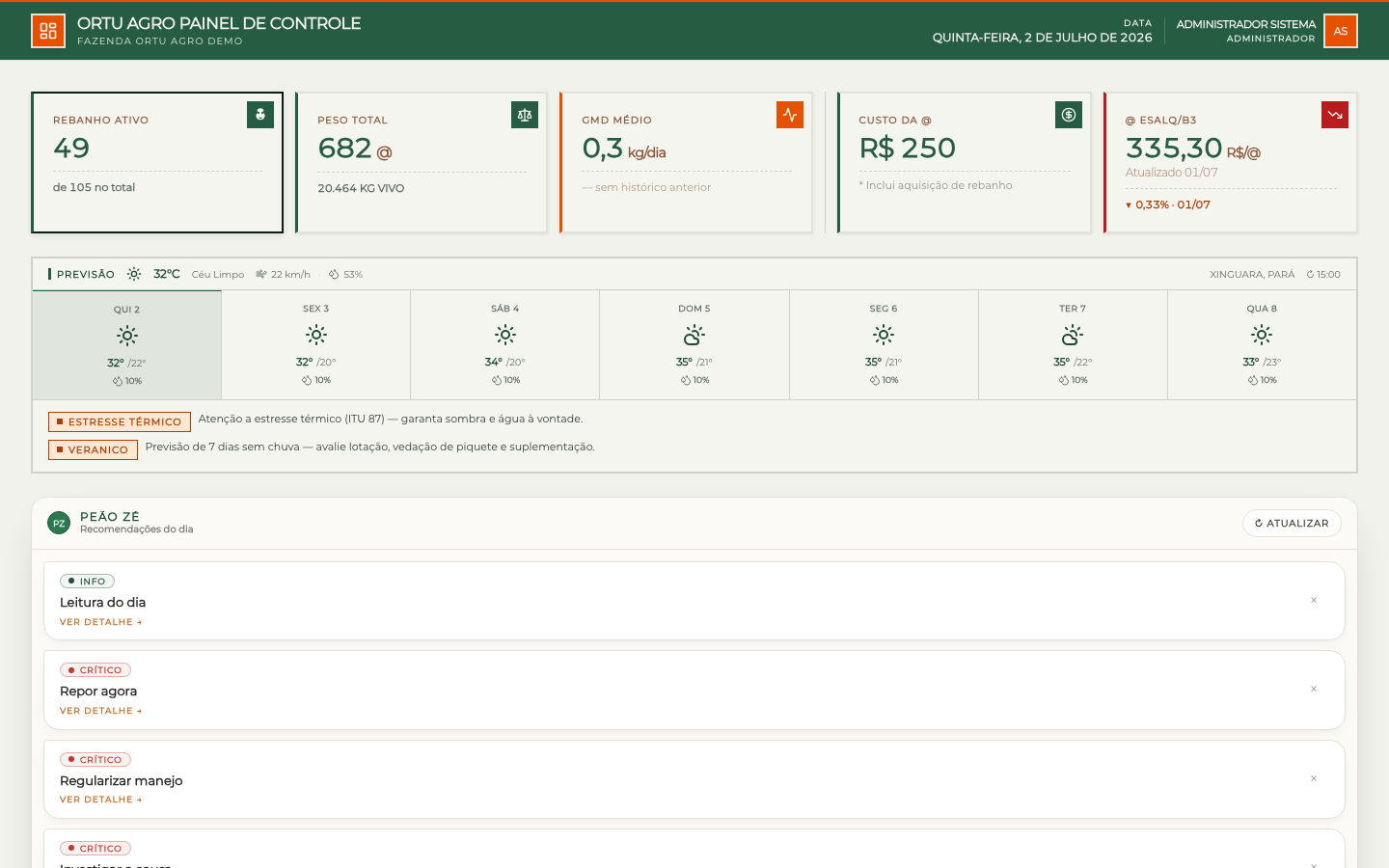This screenshot has height=868, width=1389.
Task: Click the '0,33% · 01/07' variation text
Action: point(1173,204)
